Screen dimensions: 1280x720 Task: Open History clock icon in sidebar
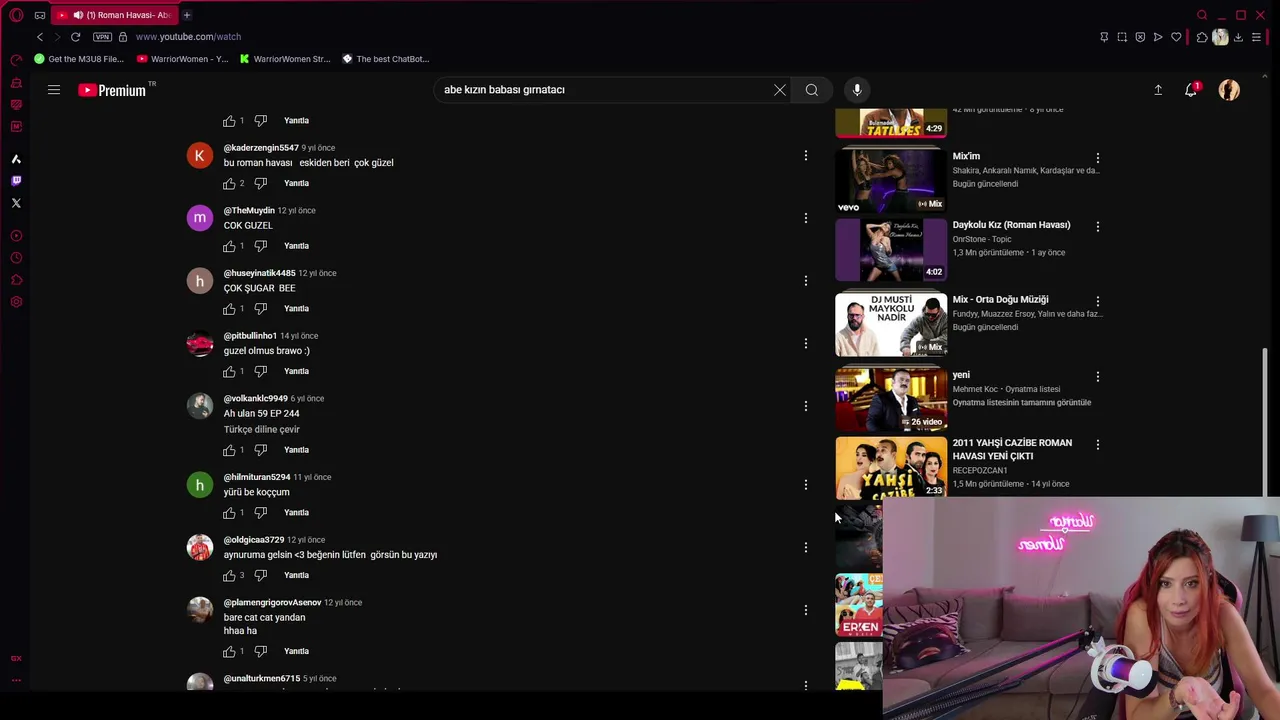point(16,258)
